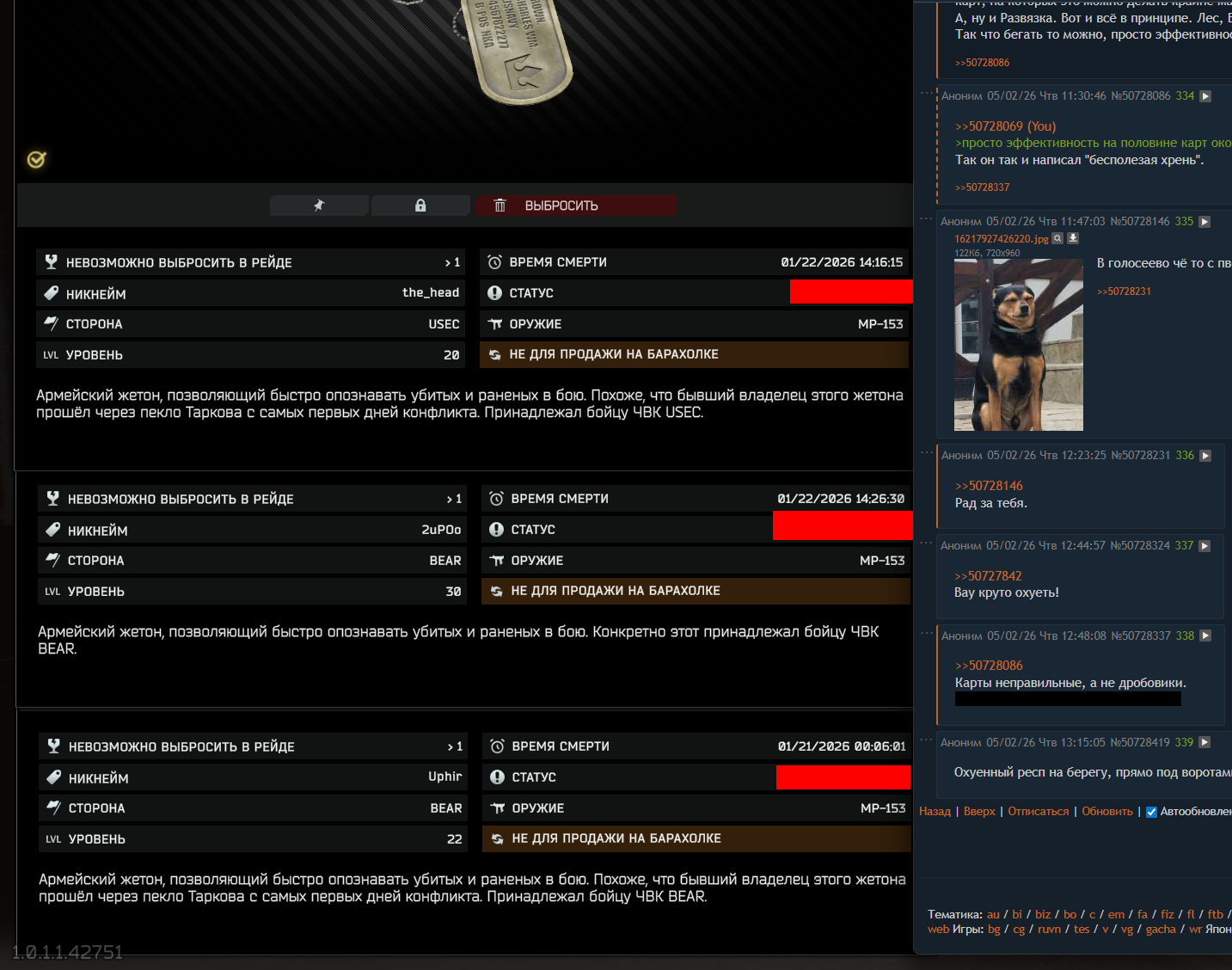The width and height of the screenshot is (1232, 970).
Task: Follow quote link >>50728146
Action: [x=989, y=486]
